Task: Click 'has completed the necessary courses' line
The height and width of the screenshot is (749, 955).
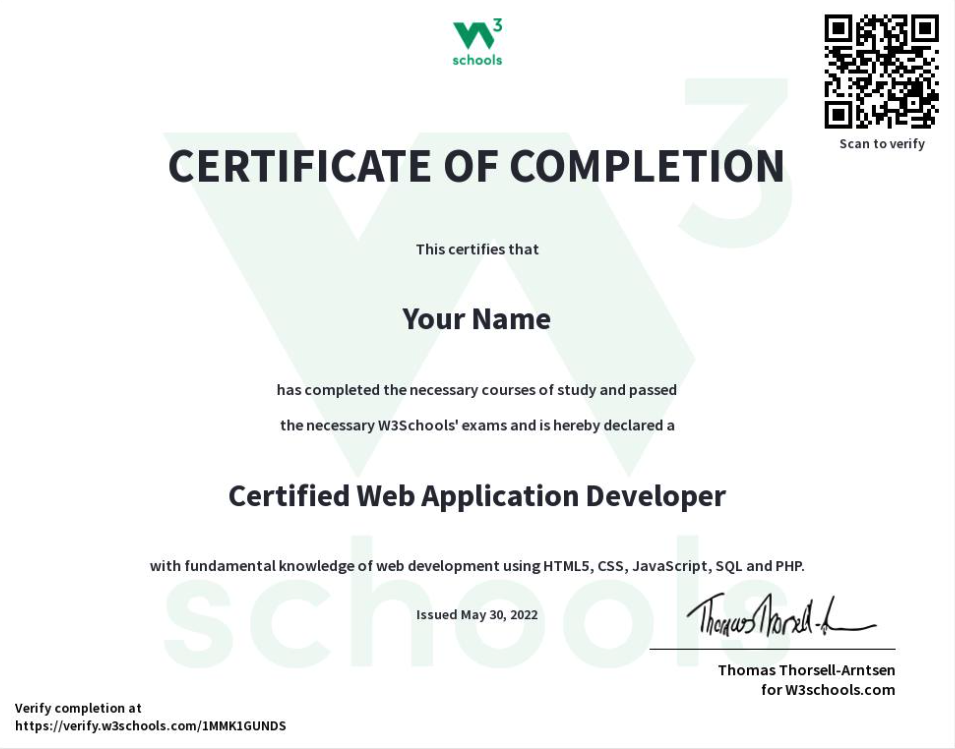Action: click(x=477, y=390)
